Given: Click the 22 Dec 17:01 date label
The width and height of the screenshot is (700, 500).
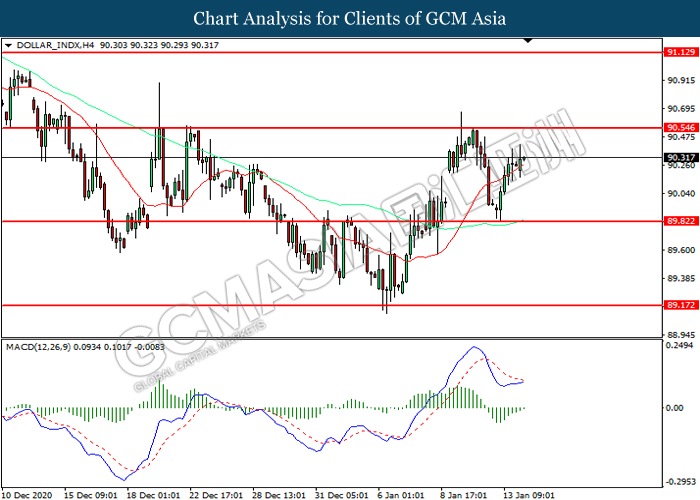Looking at the screenshot, I should [217, 493].
